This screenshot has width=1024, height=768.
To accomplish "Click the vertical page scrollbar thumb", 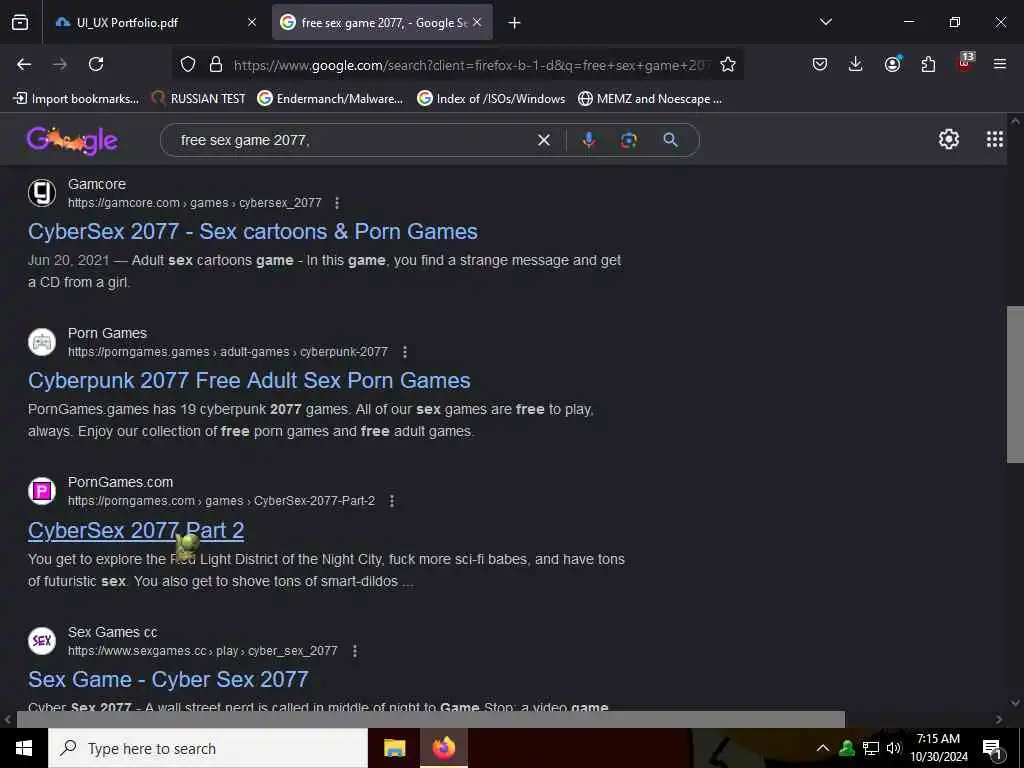I will click(x=1015, y=385).
